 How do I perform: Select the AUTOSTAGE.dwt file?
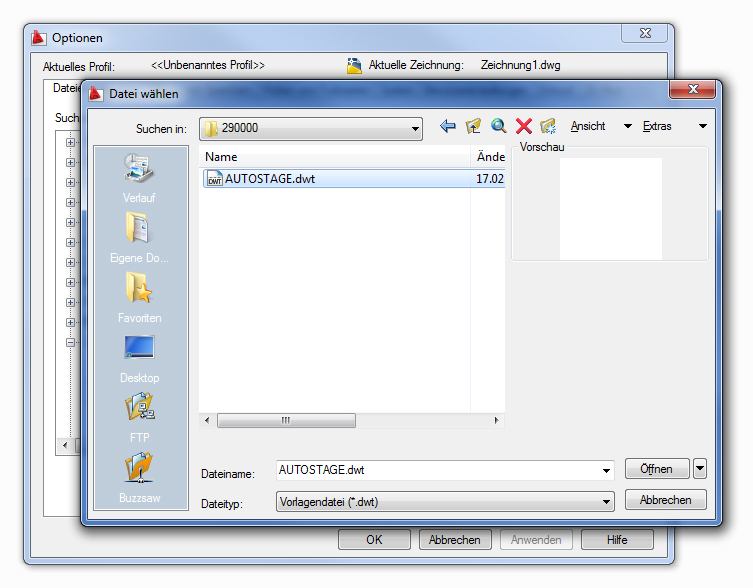click(269, 179)
